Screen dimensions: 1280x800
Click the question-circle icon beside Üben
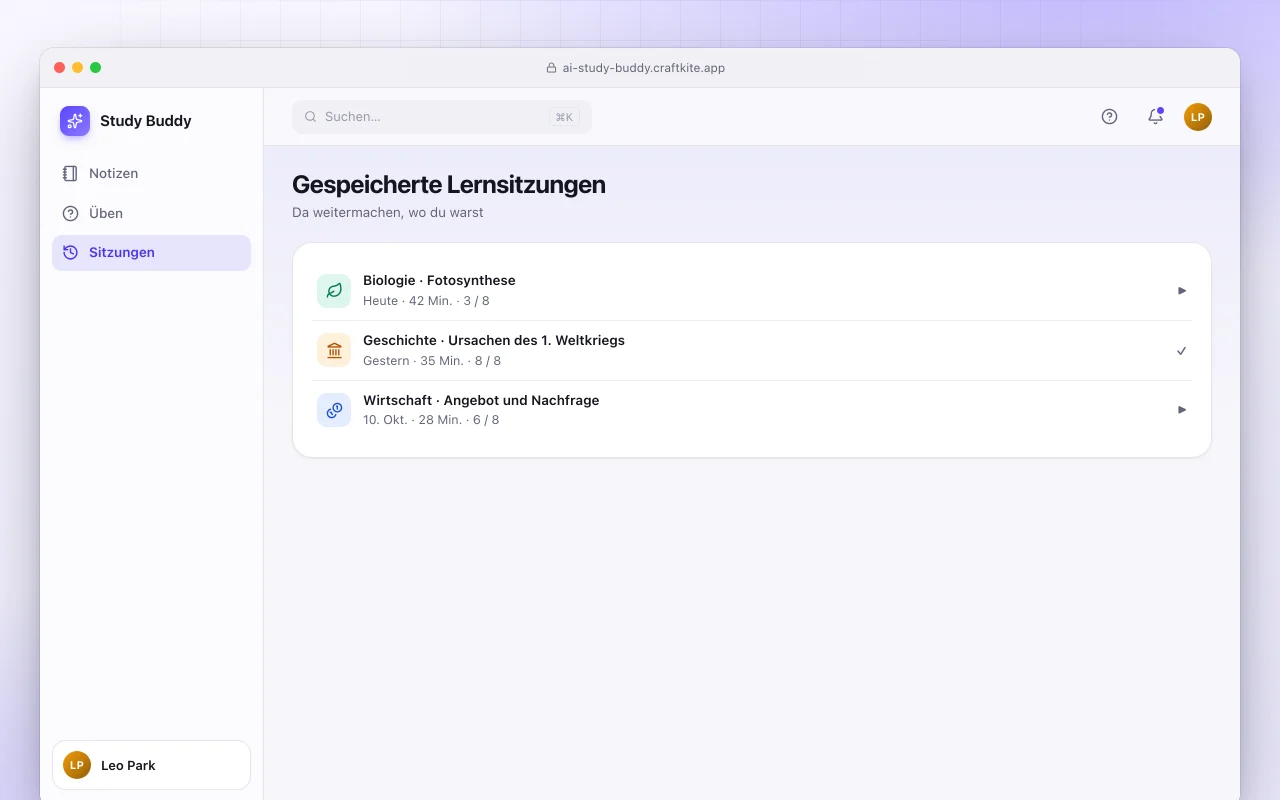(x=70, y=213)
